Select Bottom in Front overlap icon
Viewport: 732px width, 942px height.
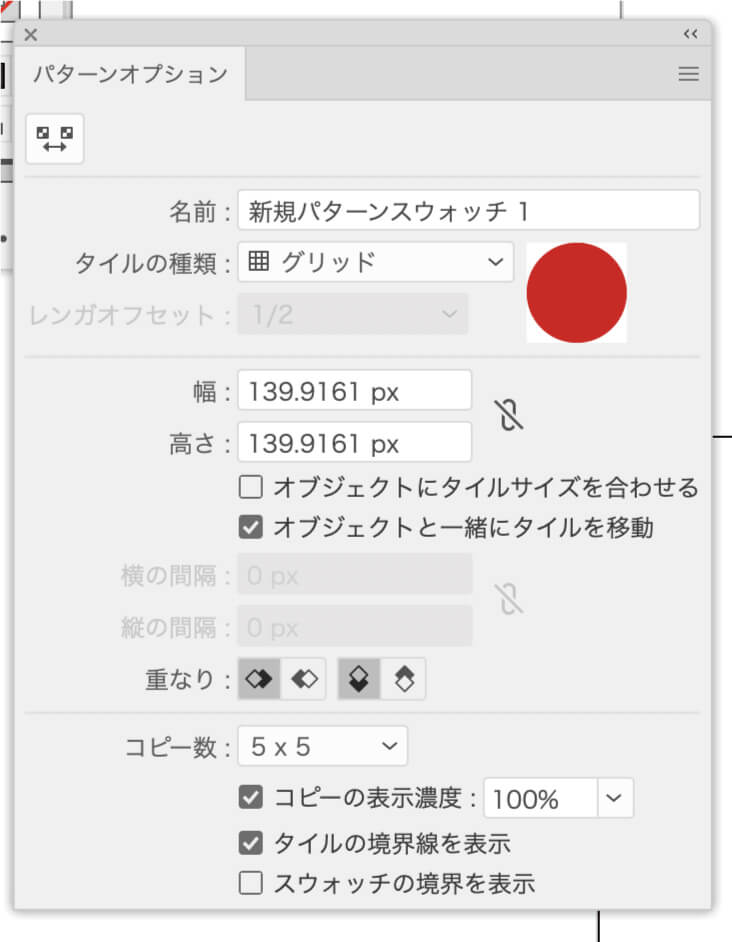[x=404, y=680]
